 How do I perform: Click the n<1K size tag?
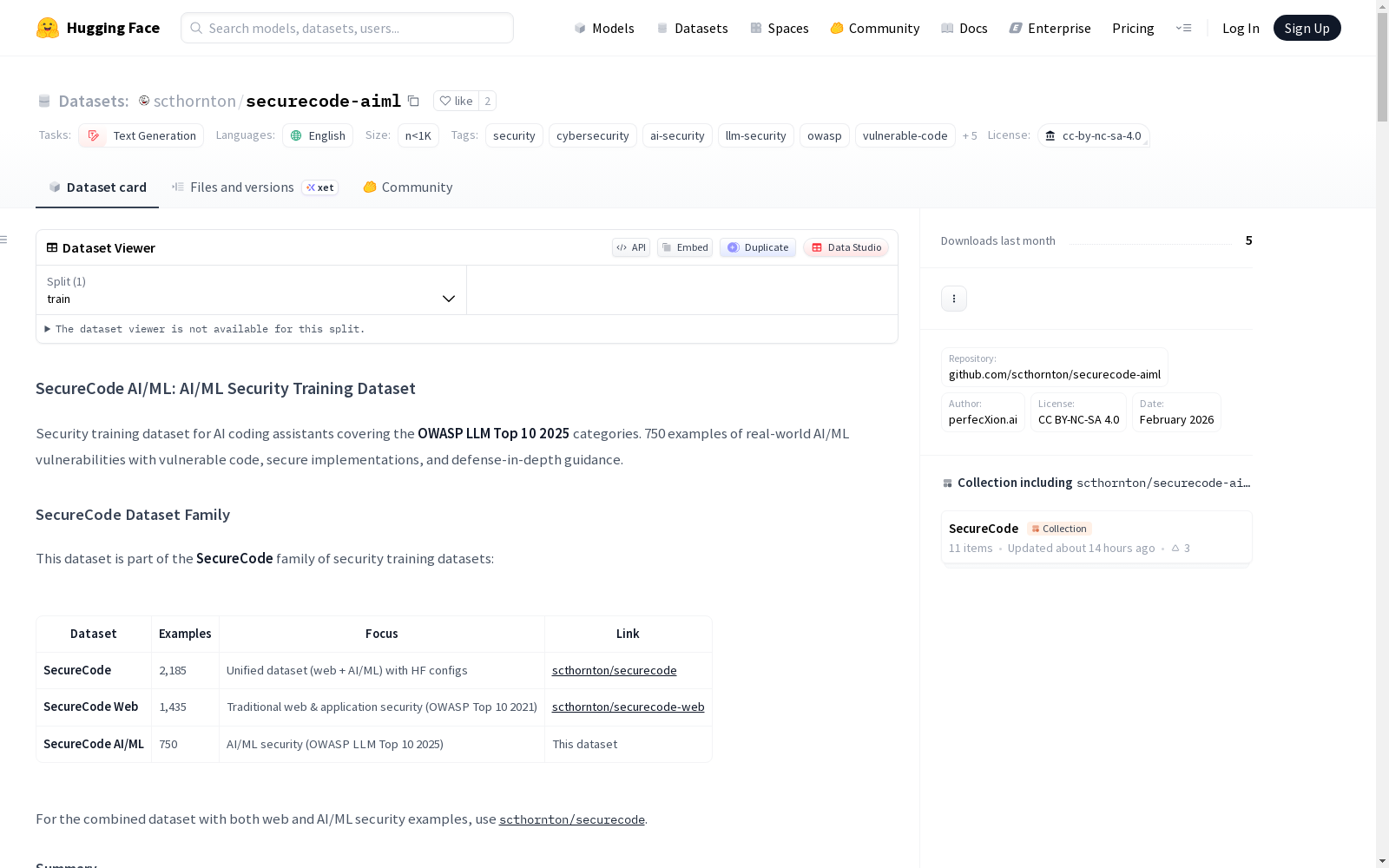418,135
